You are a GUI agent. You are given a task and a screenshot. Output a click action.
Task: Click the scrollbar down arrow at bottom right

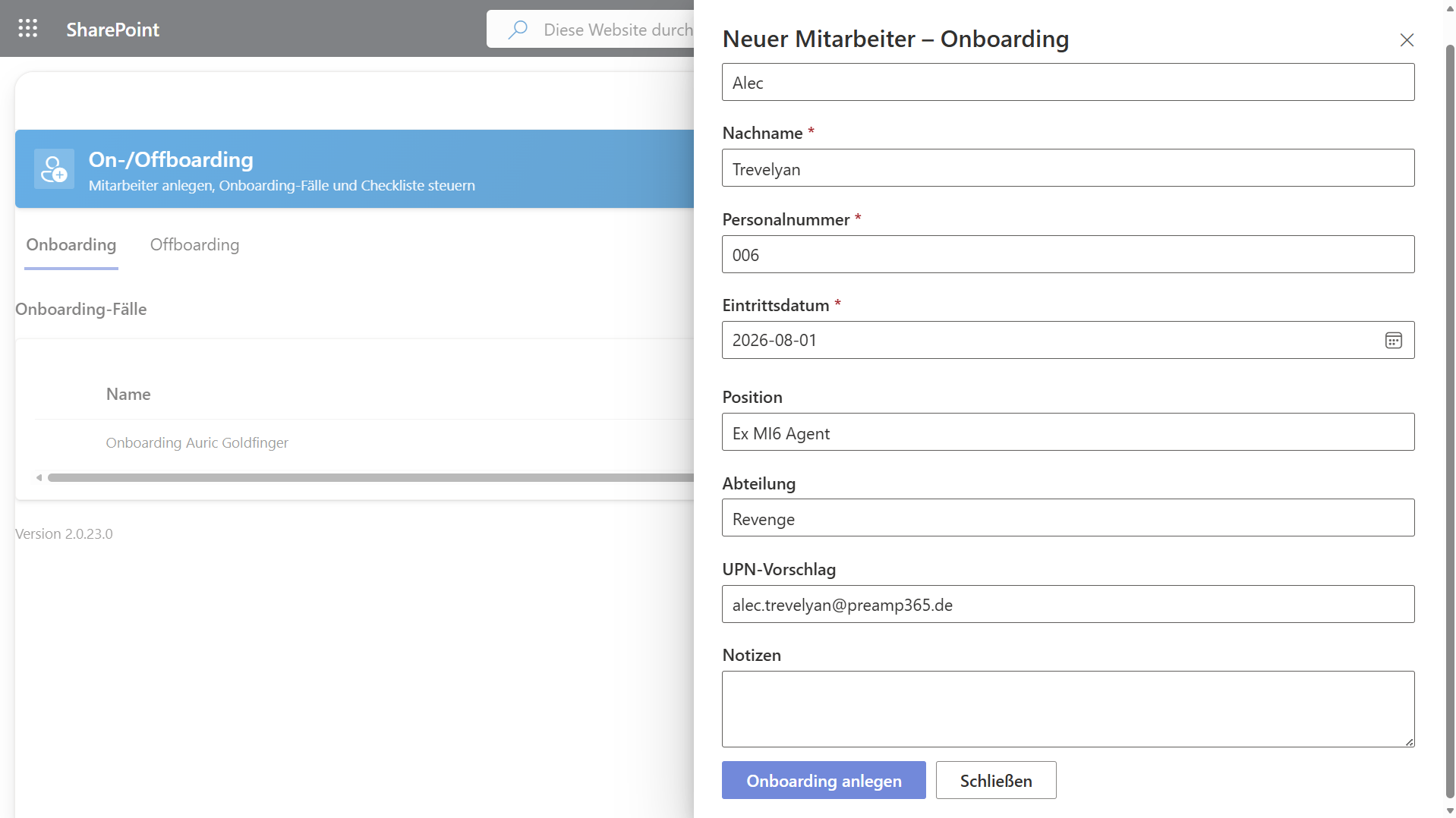point(1450,811)
